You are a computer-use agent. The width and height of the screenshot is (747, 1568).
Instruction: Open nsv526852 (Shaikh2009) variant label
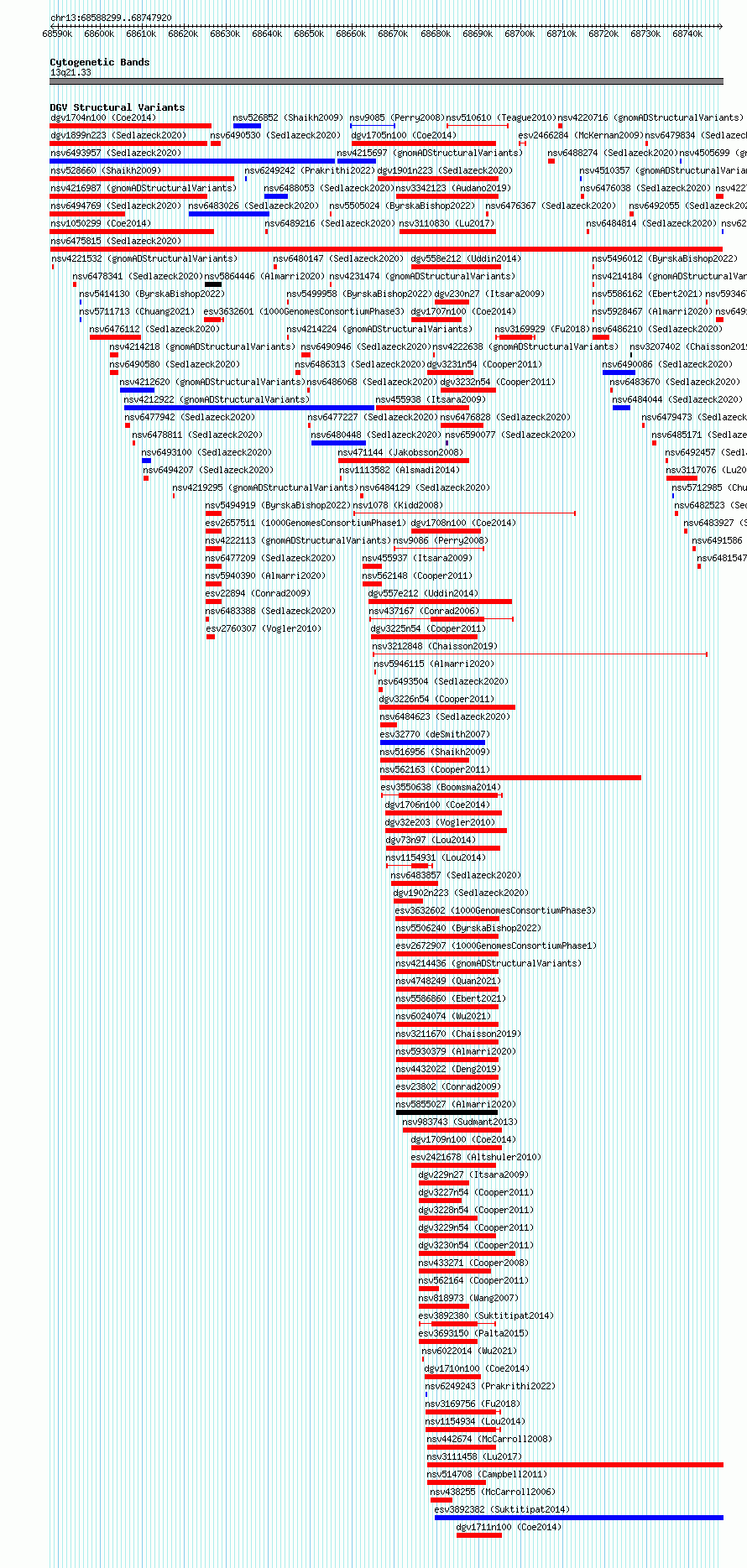(288, 117)
